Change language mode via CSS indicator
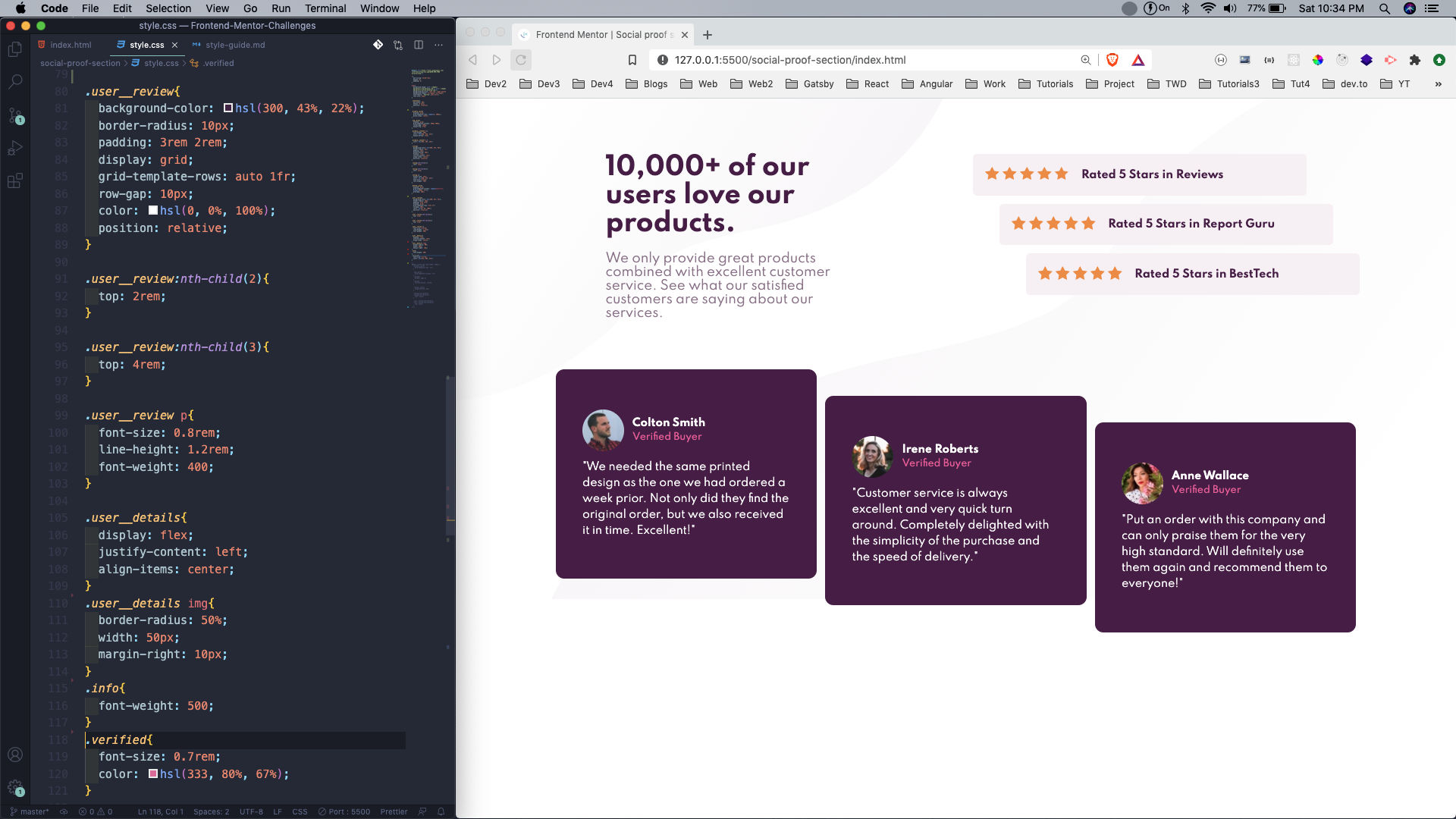This screenshot has height=819, width=1456. point(300,811)
